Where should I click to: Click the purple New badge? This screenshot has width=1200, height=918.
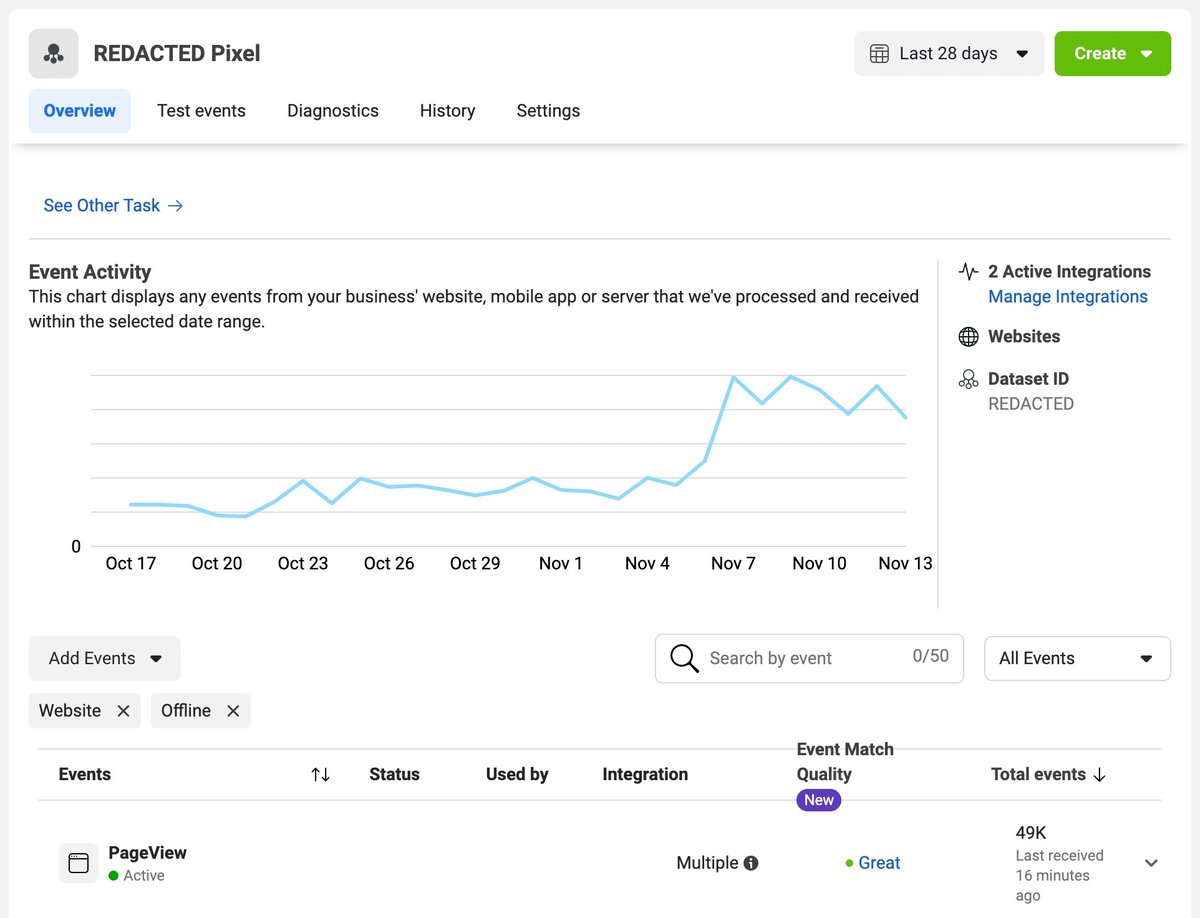[819, 800]
